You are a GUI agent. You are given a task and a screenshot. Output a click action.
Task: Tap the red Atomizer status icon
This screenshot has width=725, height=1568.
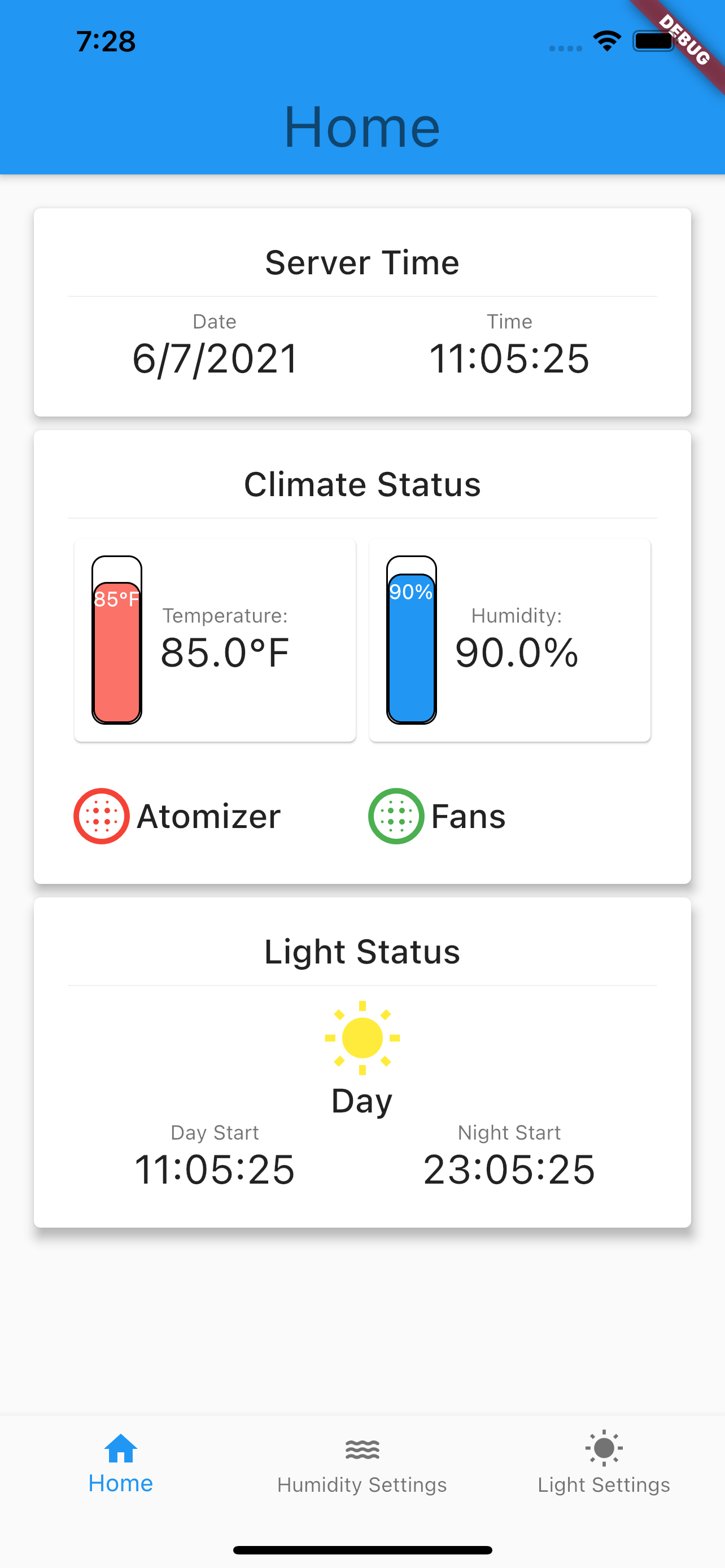point(102,816)
